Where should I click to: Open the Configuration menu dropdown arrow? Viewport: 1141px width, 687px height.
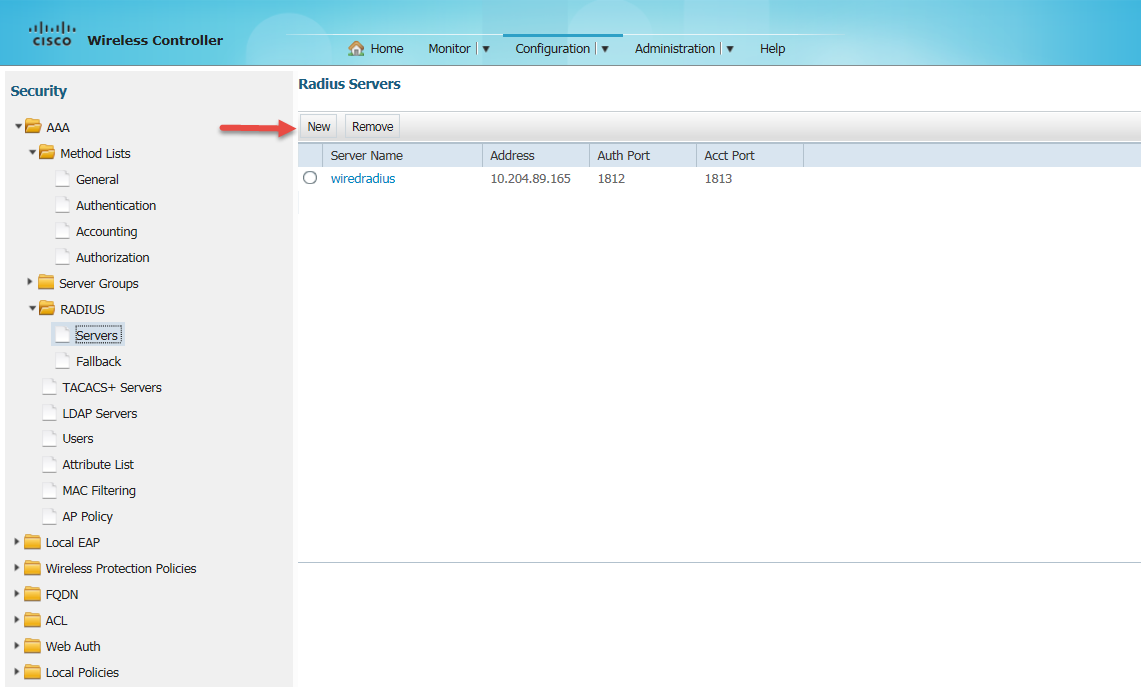pos(605,49)
